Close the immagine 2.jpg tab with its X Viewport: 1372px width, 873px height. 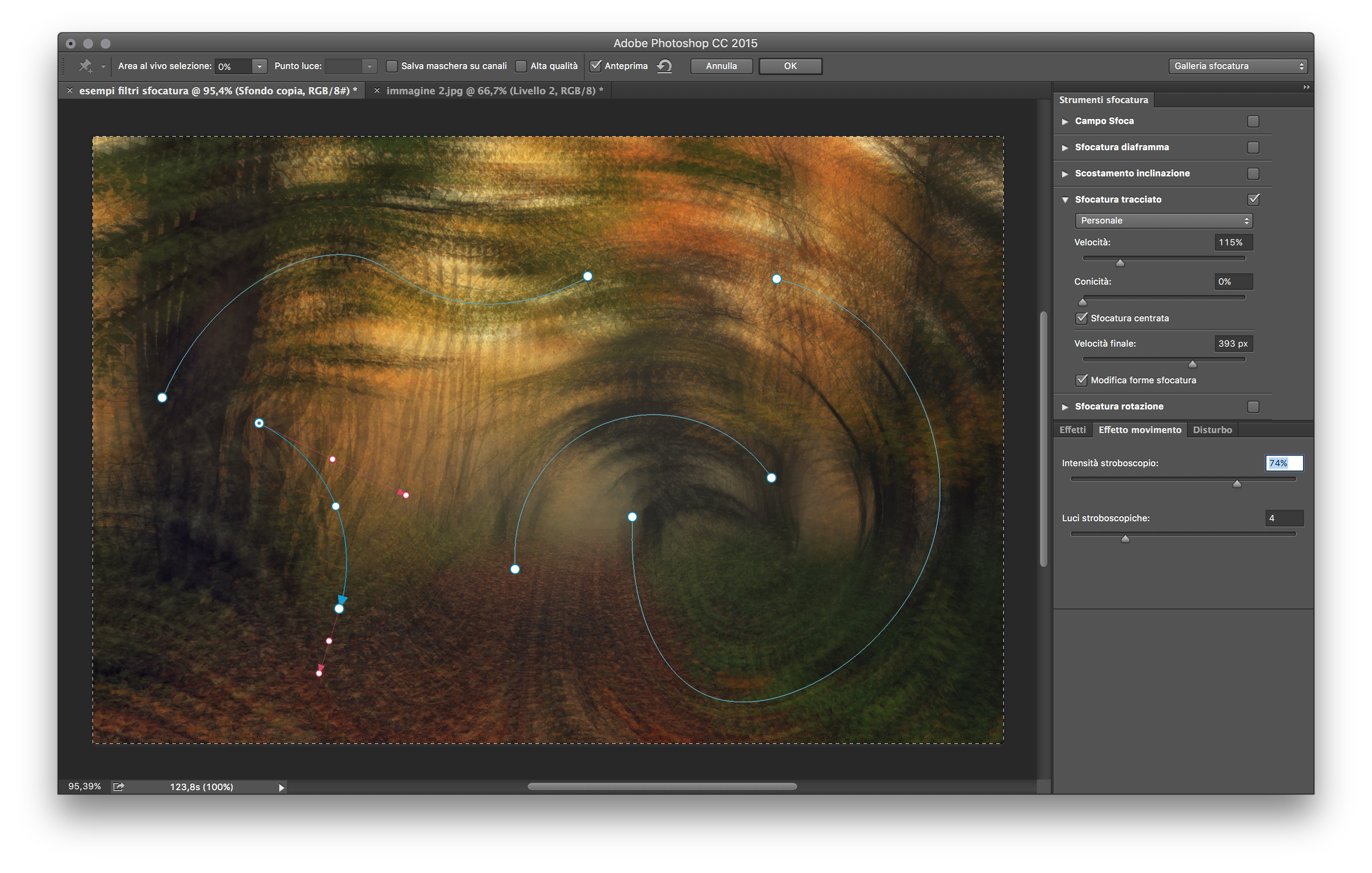[377, 91]
